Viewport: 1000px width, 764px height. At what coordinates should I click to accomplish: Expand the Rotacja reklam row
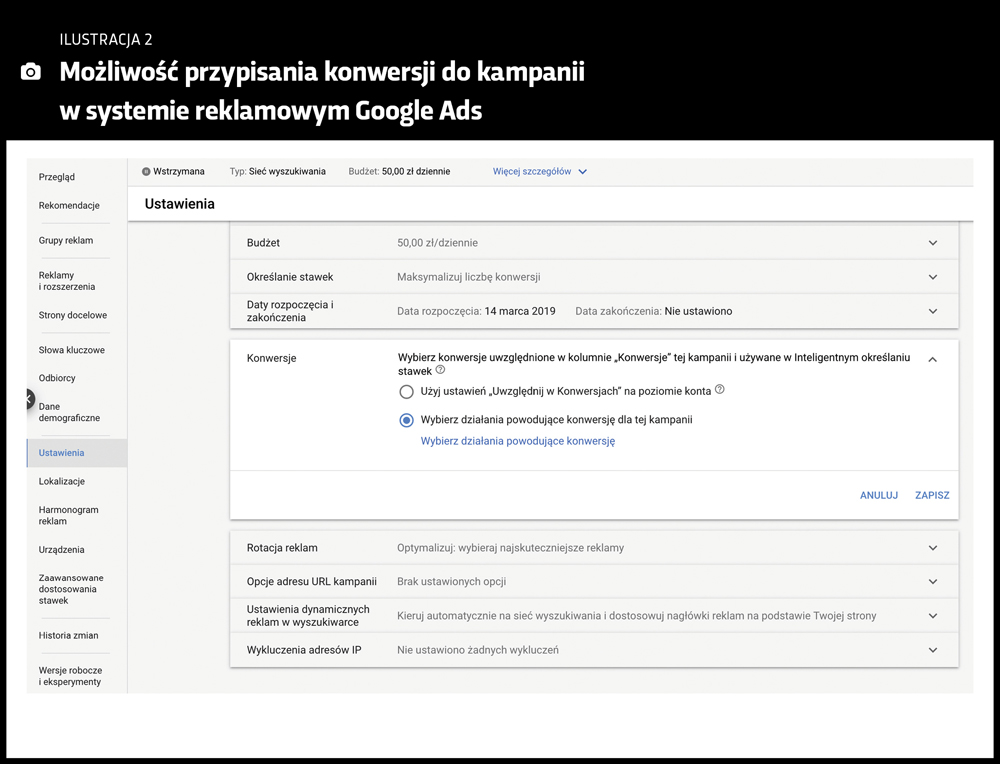[932, 548]
